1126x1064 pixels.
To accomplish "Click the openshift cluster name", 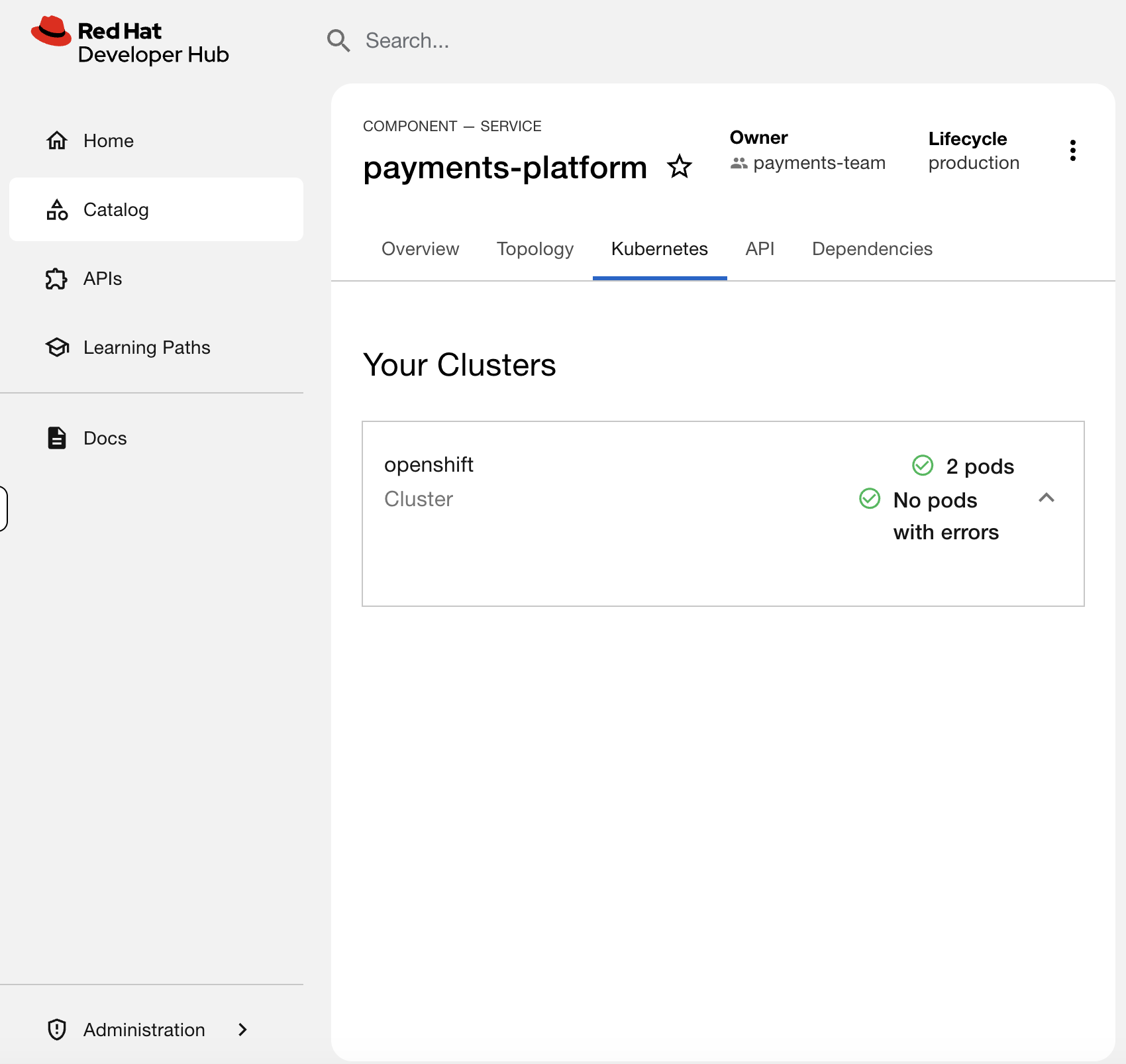I will coord(429,464).
